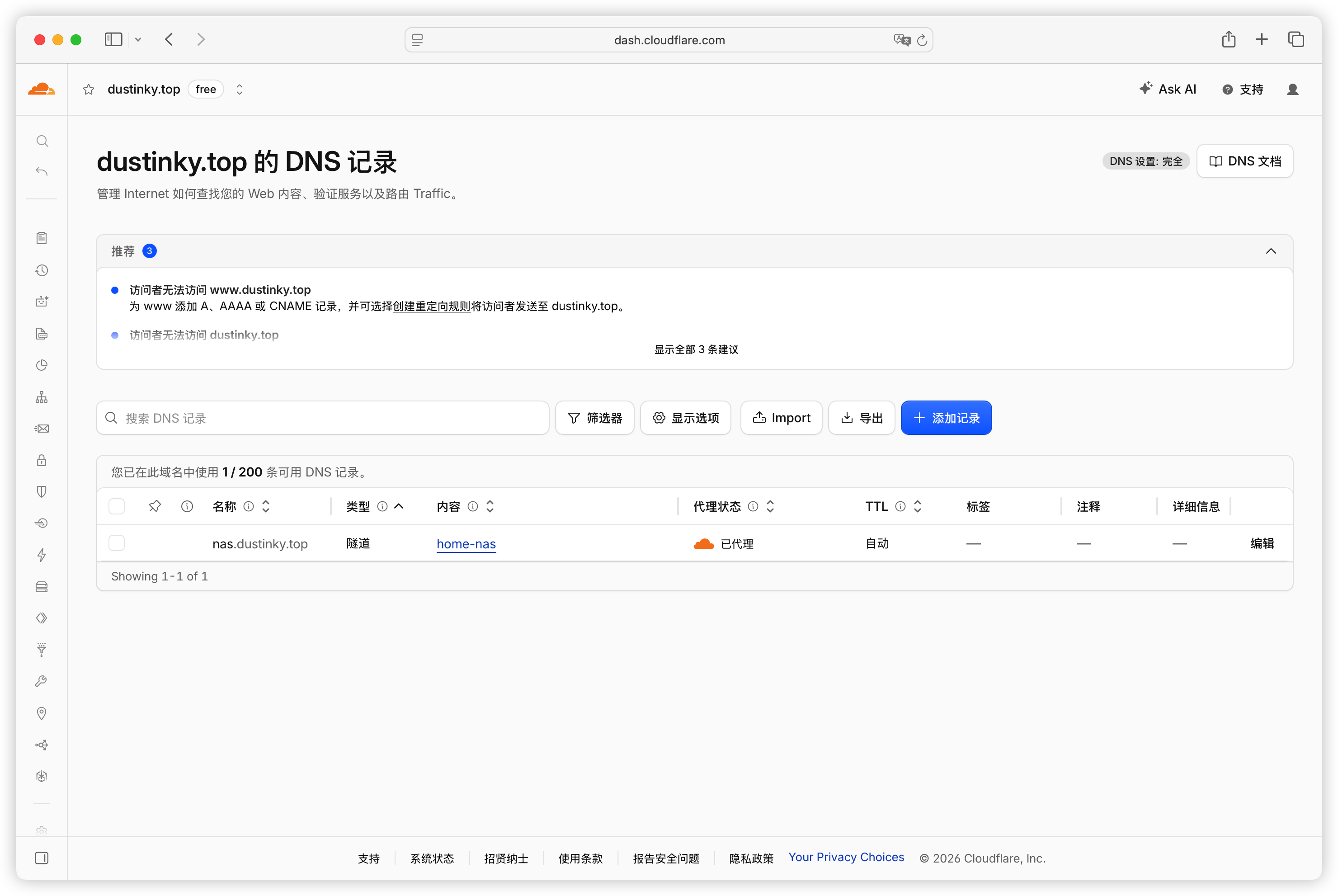Screen dimensions: 1338x896
Task: Open the Analytics pie chart icon
Action: 42,365
